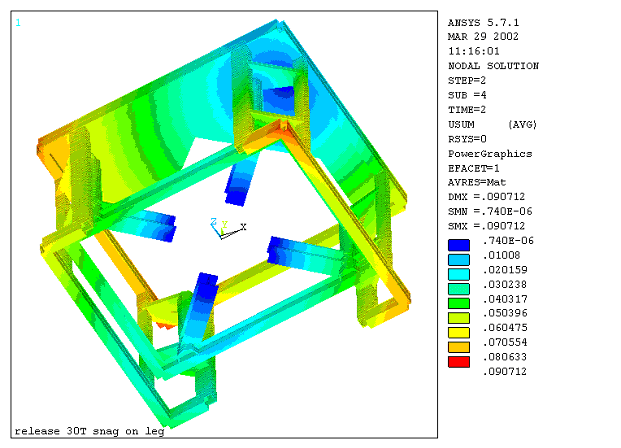The image size is (621, 448).
Task: Click the '.070554' legend value
Action: [505, 342]
